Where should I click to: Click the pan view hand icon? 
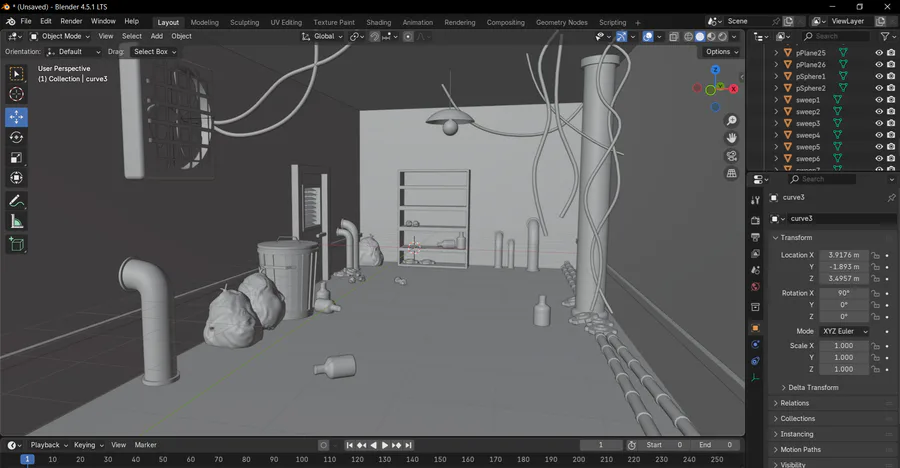731,138
